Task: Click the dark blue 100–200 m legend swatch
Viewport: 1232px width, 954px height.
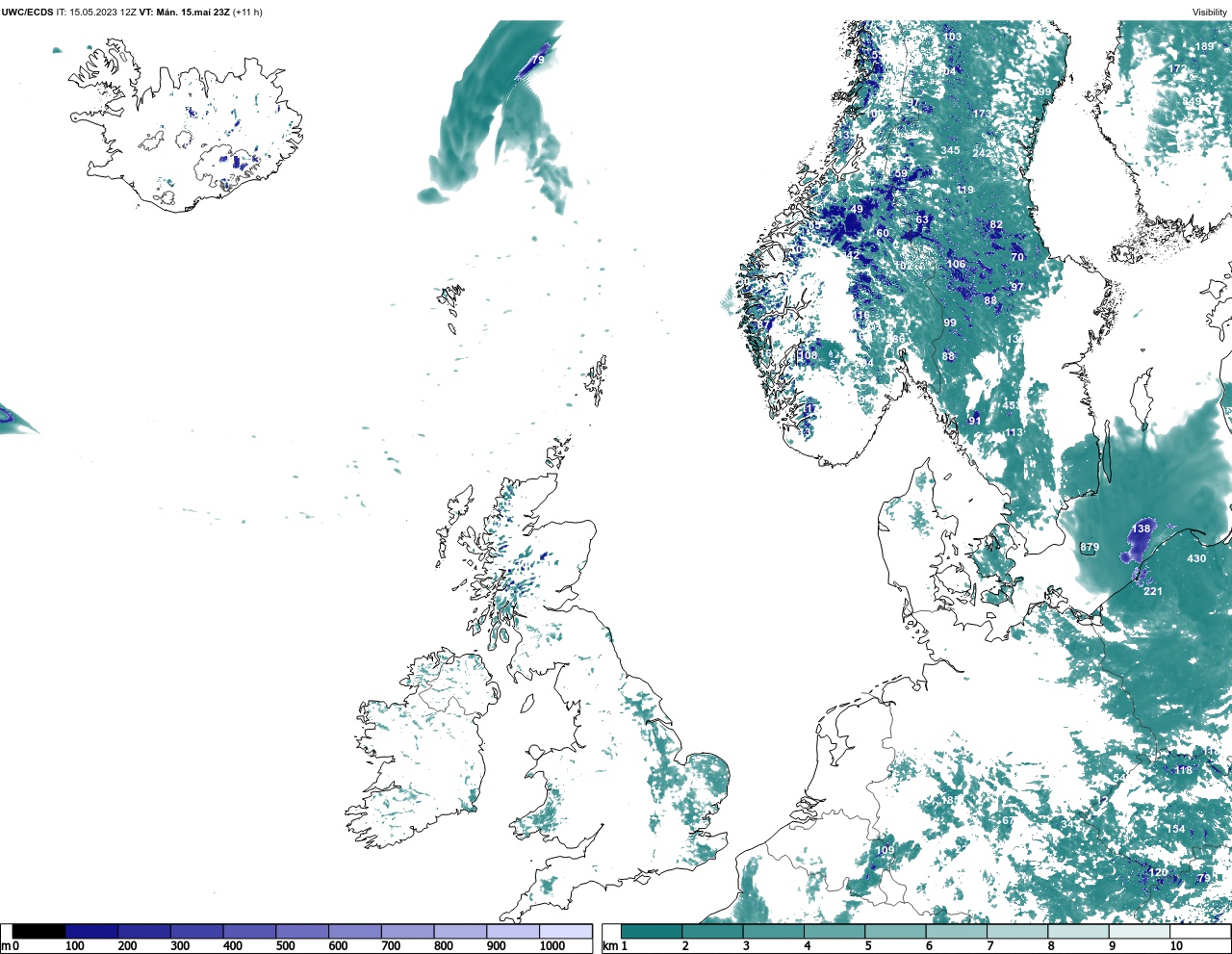Action: 91,931
